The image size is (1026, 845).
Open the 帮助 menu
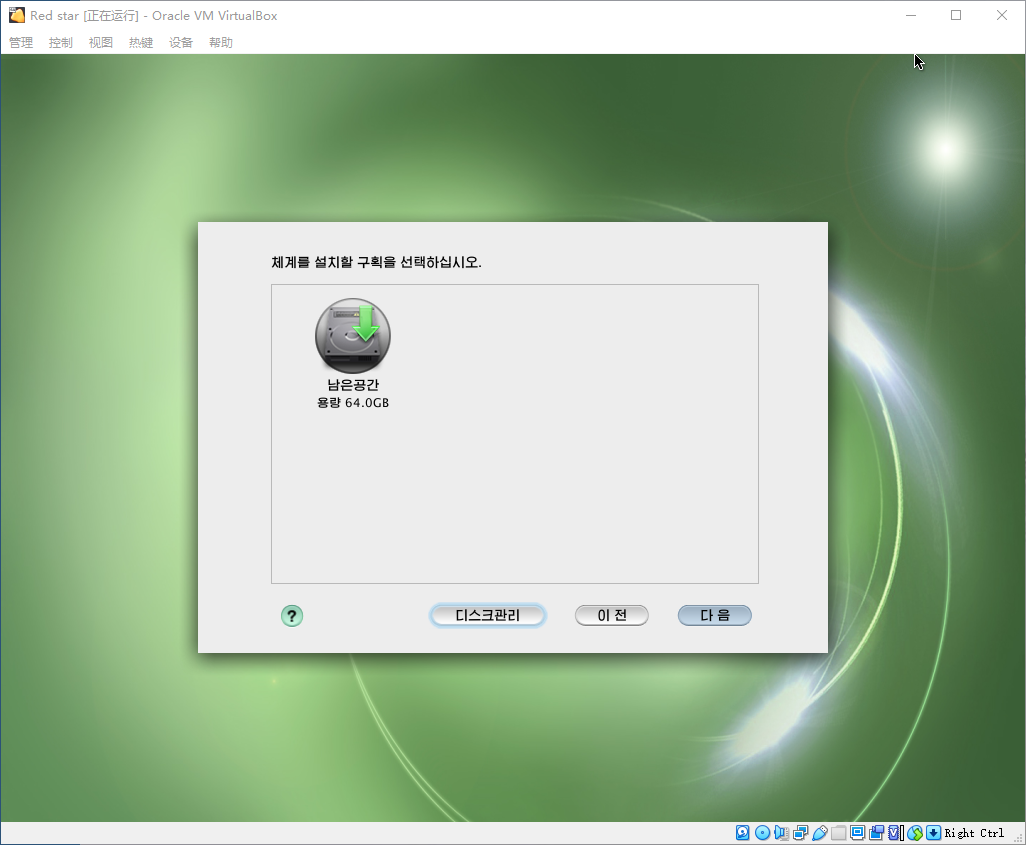point(221,43)
